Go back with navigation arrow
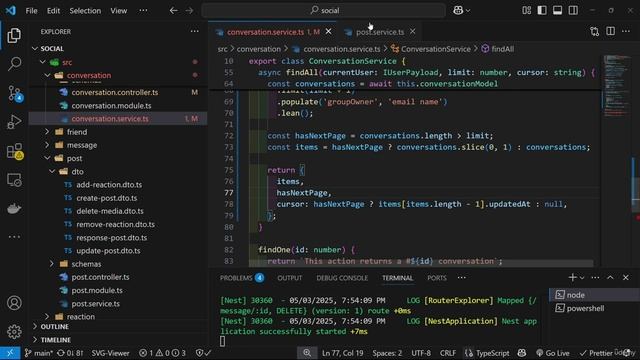640x360 pixels. pyautogui.click(x=173, y=11)
